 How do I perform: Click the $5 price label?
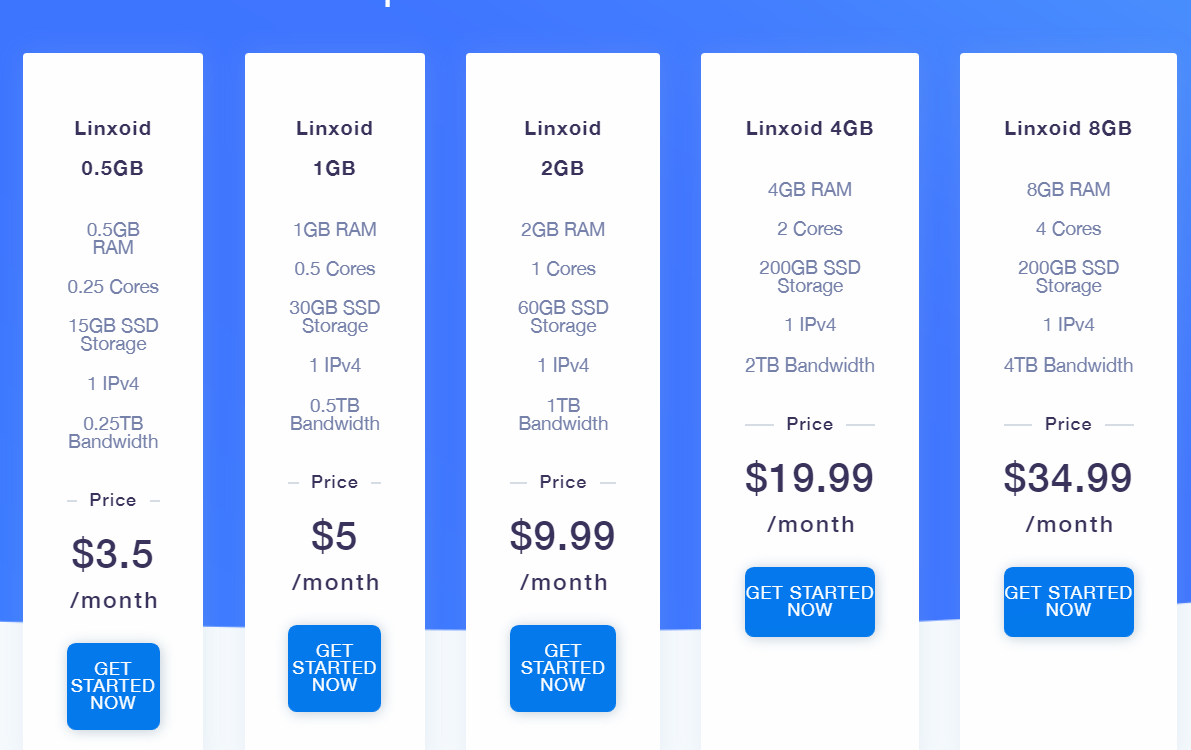(334, 536)
